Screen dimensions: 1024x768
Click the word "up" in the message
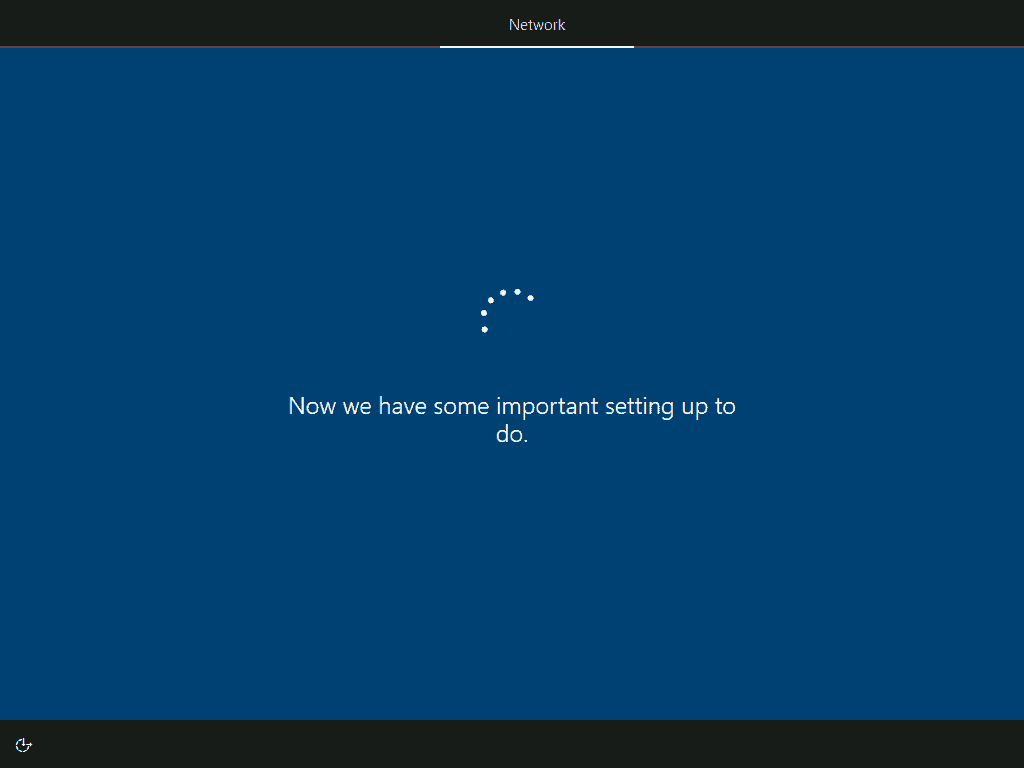695,406
